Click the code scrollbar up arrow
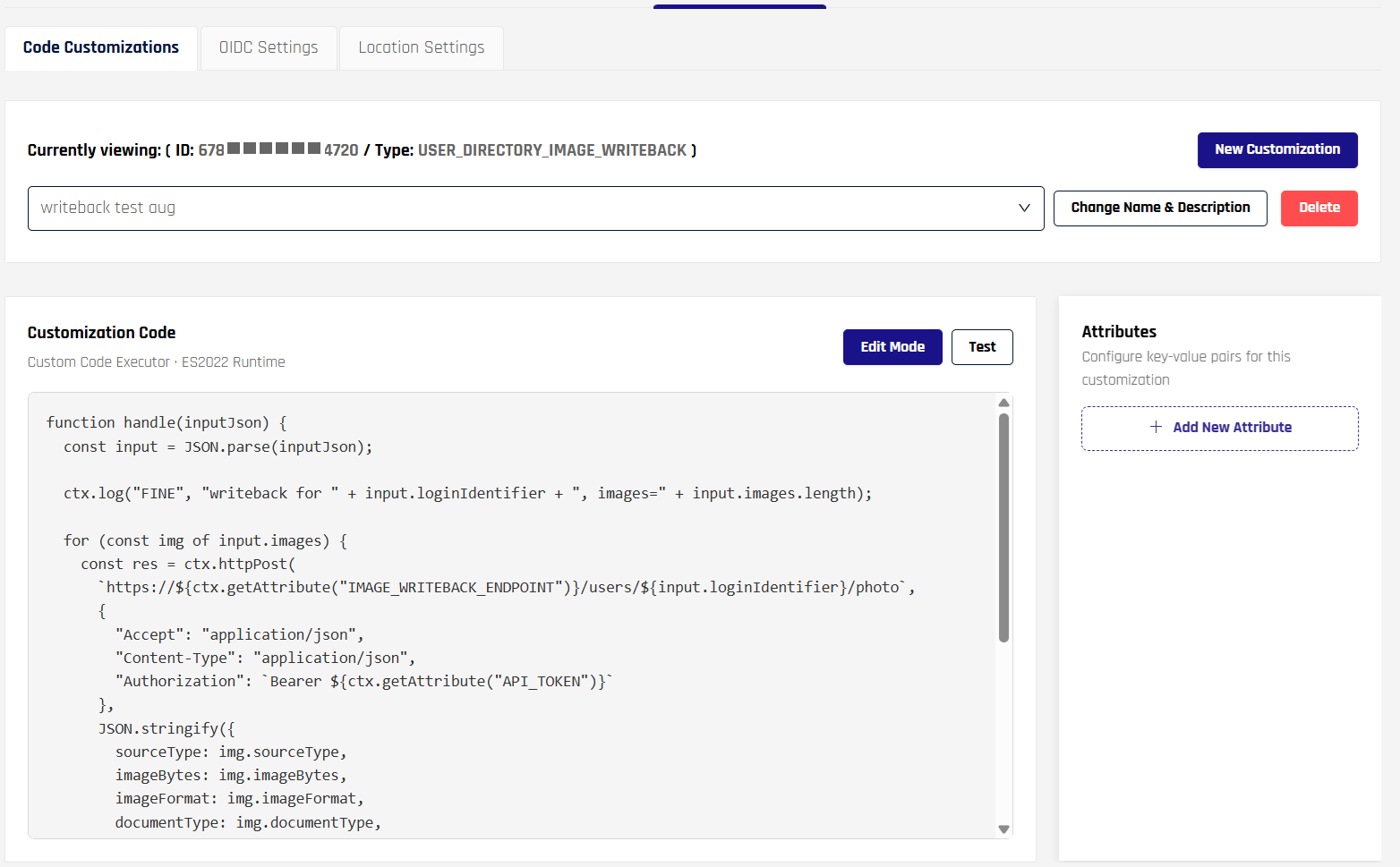1400x867 pixels. click(x=1003, y=403)
